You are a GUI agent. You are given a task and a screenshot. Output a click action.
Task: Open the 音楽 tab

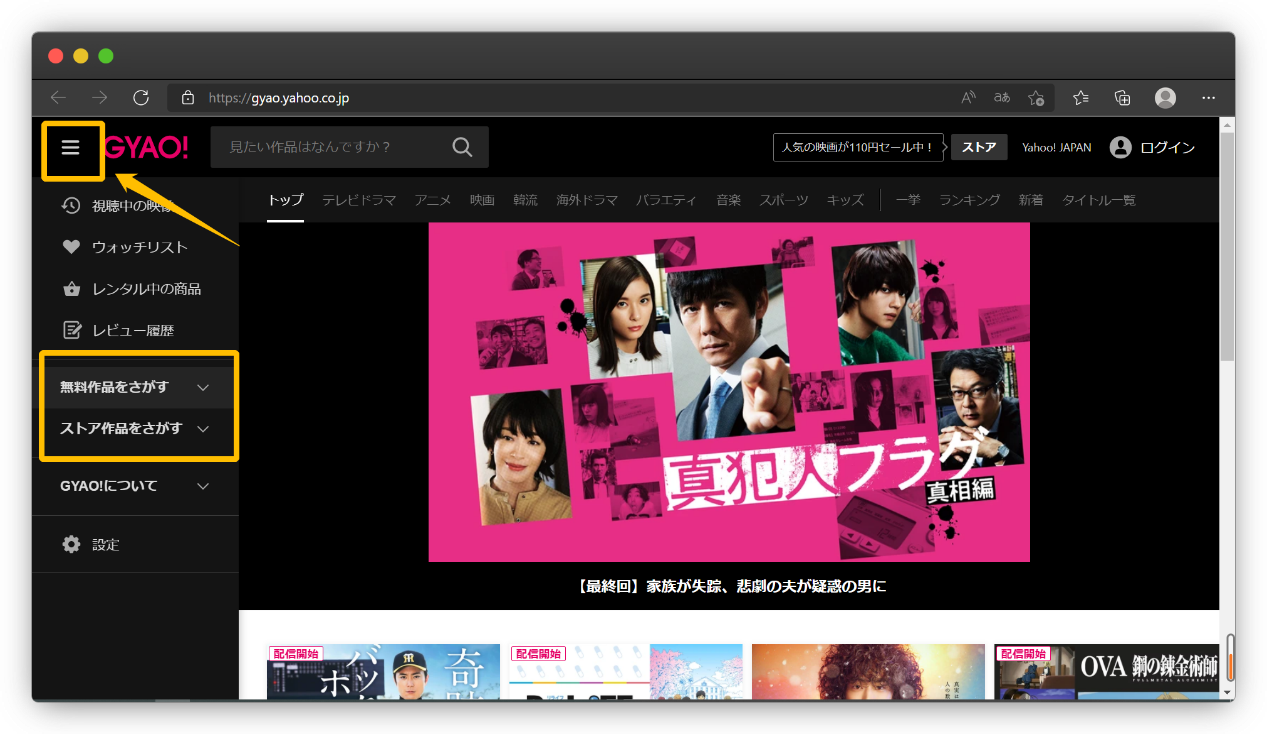(728, 200)
